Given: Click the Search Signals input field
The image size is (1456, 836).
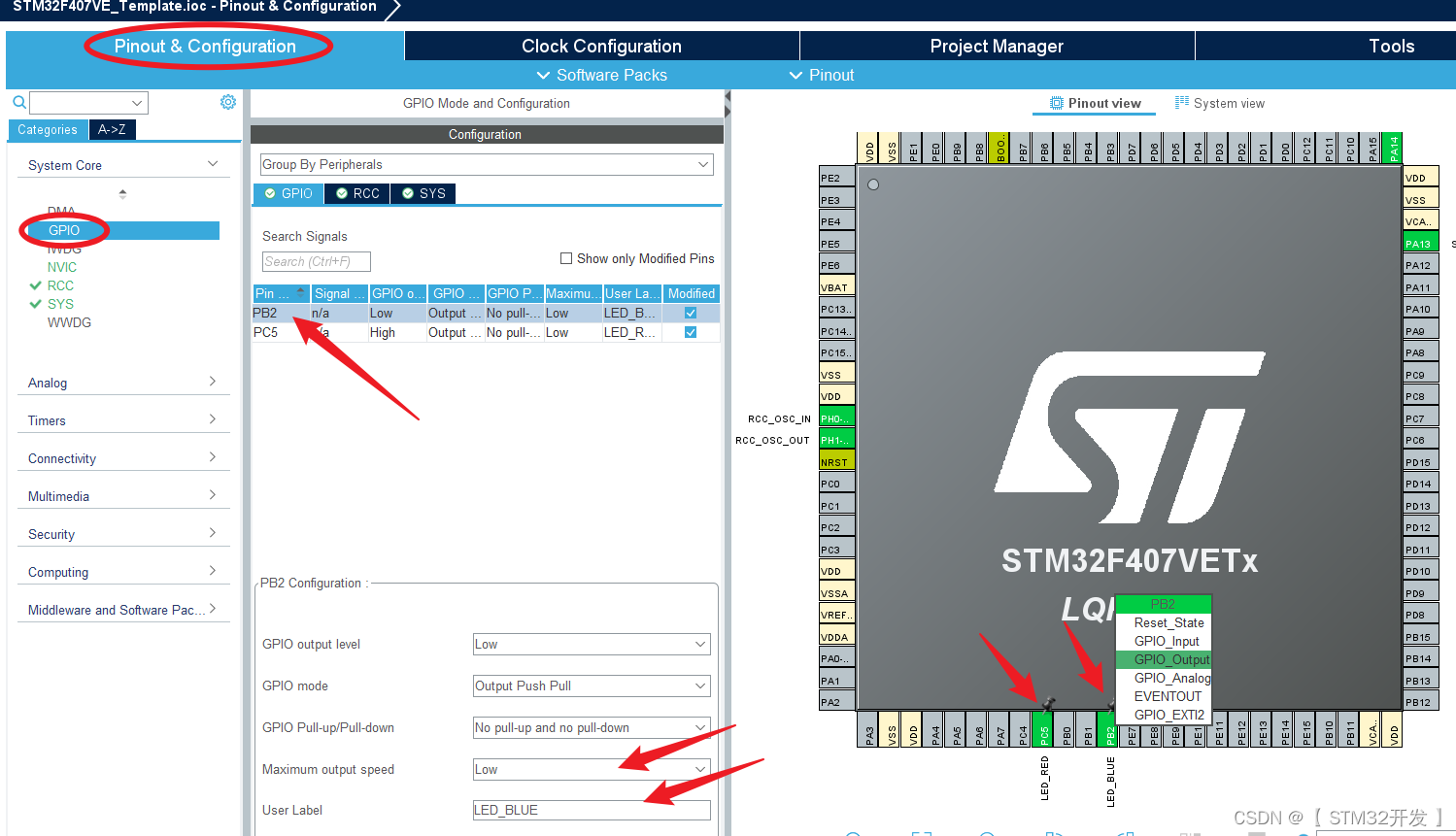Looking at the screenshot, I should pos(316,261).
